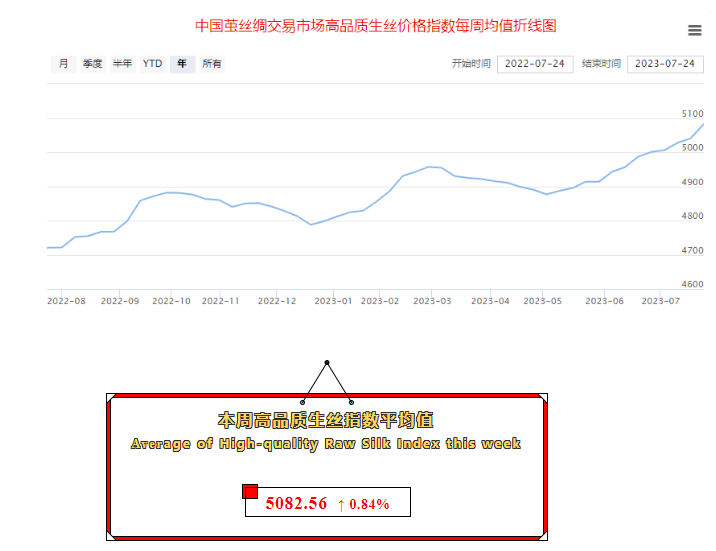Click the end date field 2023-07-24
The image size is (716, 551).
665,64
